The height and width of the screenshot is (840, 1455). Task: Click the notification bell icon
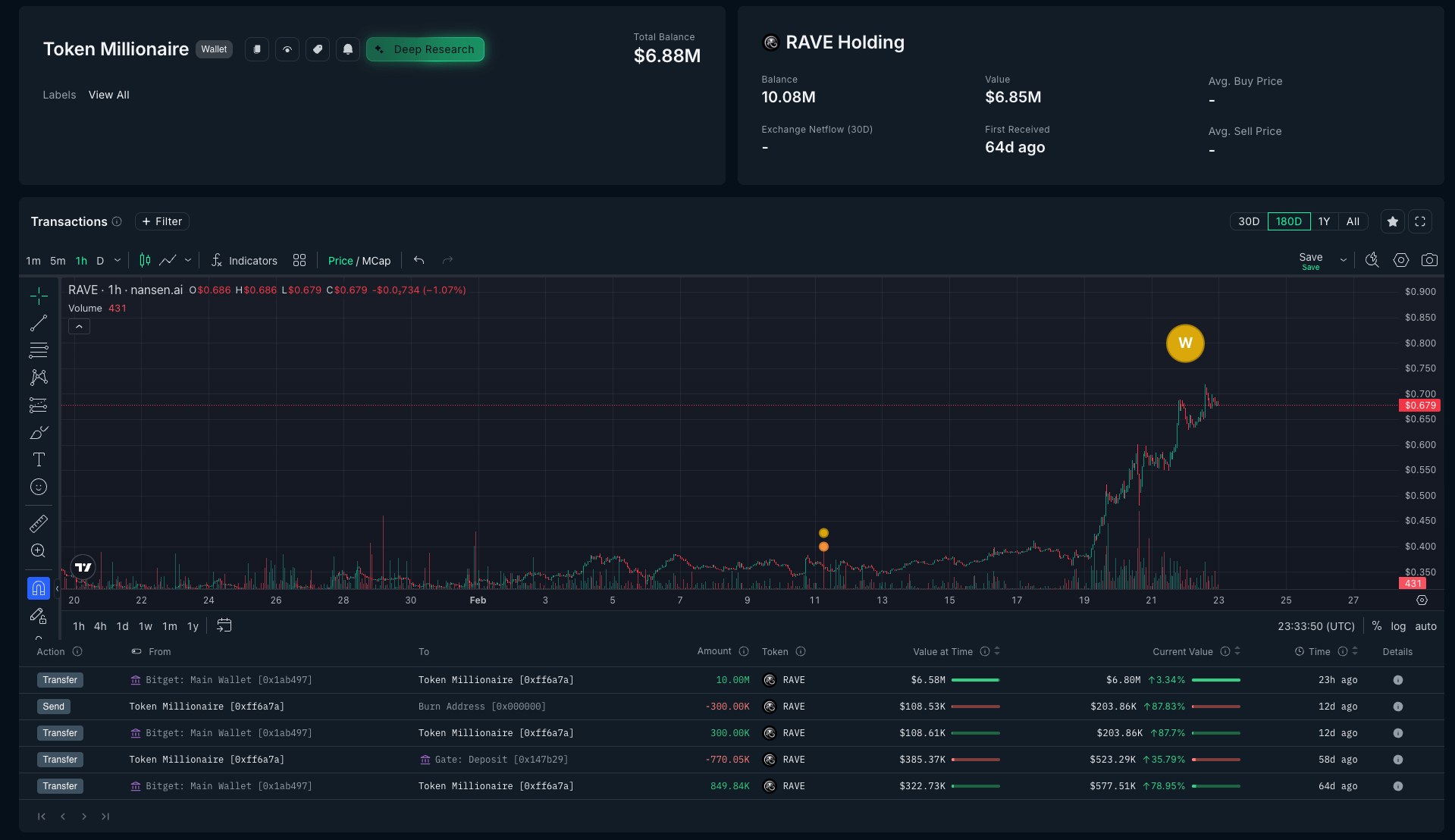[348, 49]
